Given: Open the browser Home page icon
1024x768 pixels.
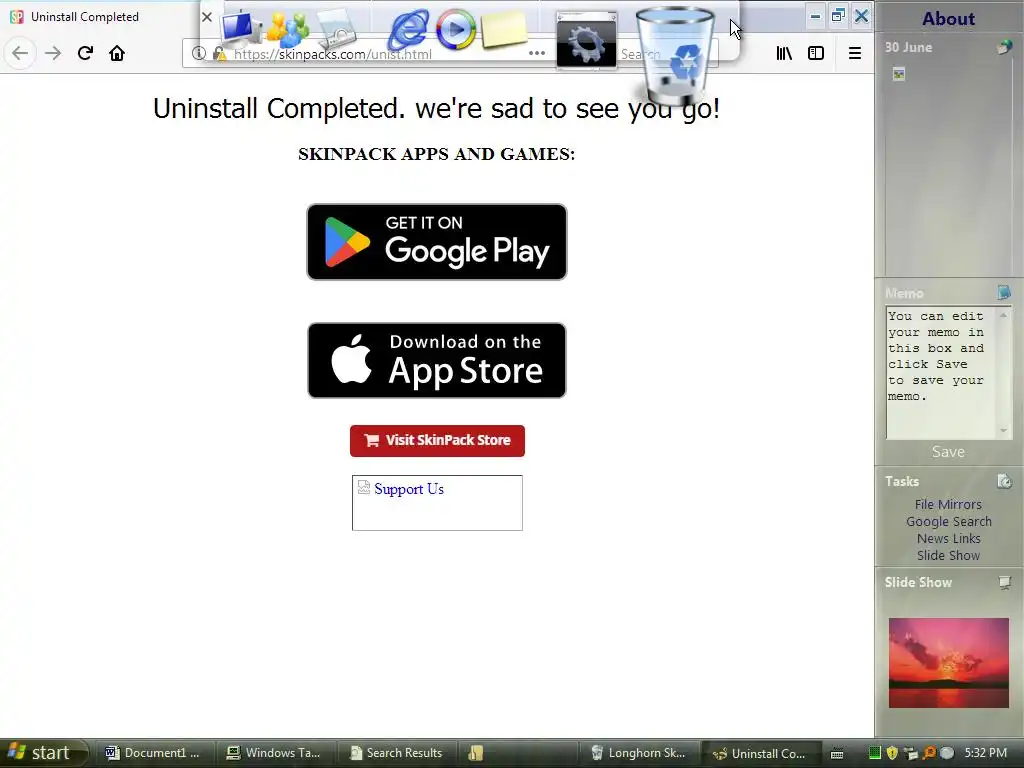Looking at the screenshot, I should tap(117, 53).
